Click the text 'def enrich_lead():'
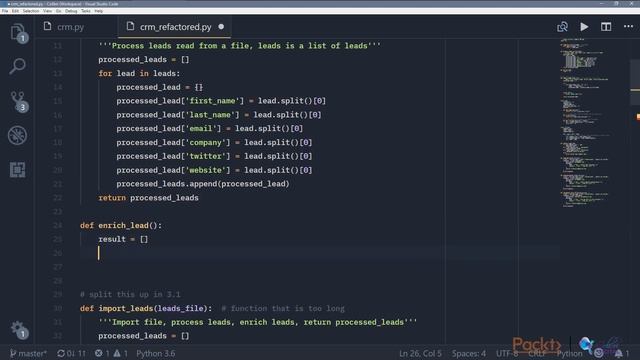Image resolution: width=640 pixels, height=360 pixels. point(121,225)
